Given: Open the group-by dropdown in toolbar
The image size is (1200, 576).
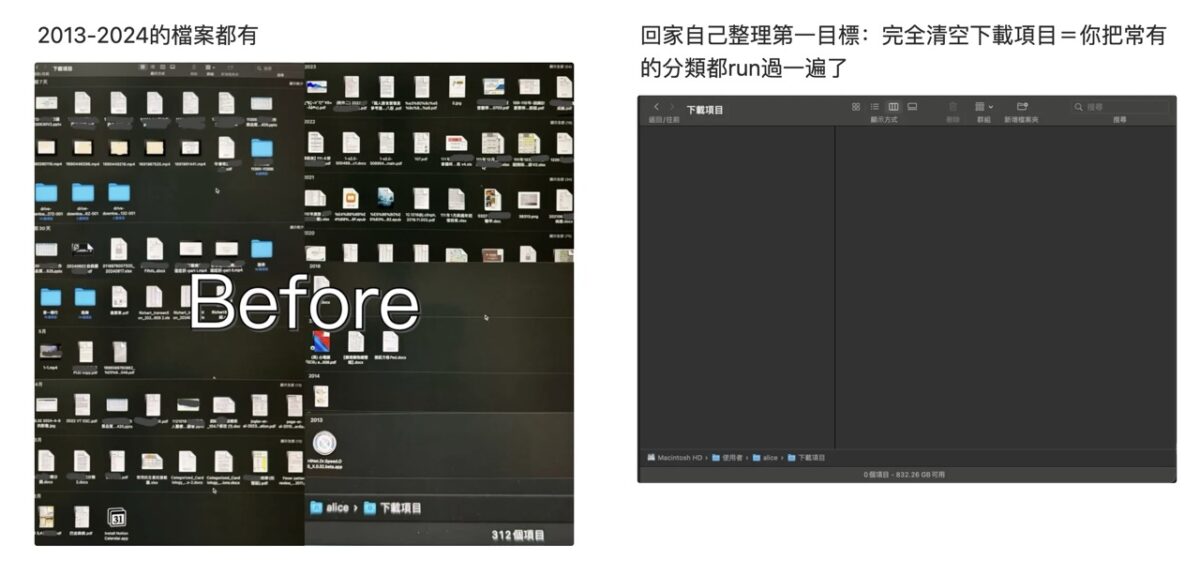Looking at the screenshot, I should (984, 107).
